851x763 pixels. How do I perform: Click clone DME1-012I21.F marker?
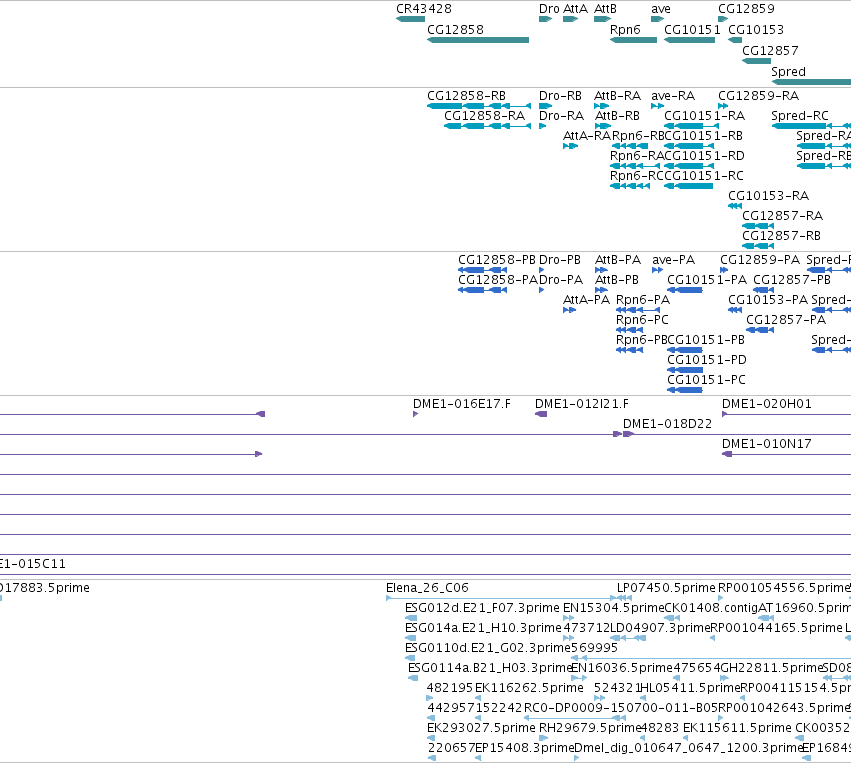pos(541,414)
